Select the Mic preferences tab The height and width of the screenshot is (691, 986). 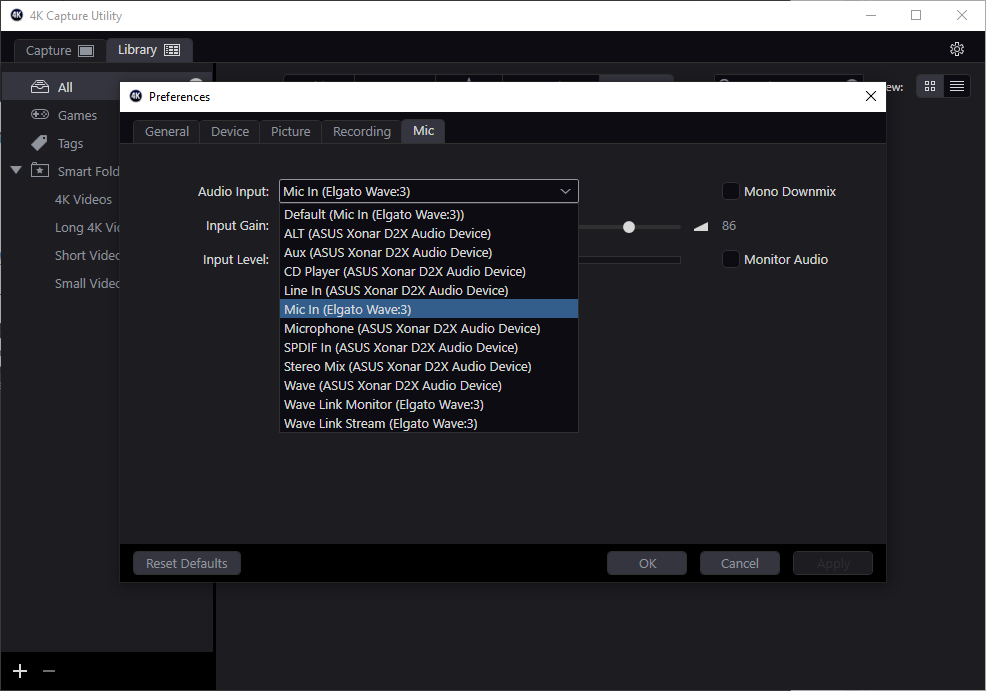[x=423, y=131]
